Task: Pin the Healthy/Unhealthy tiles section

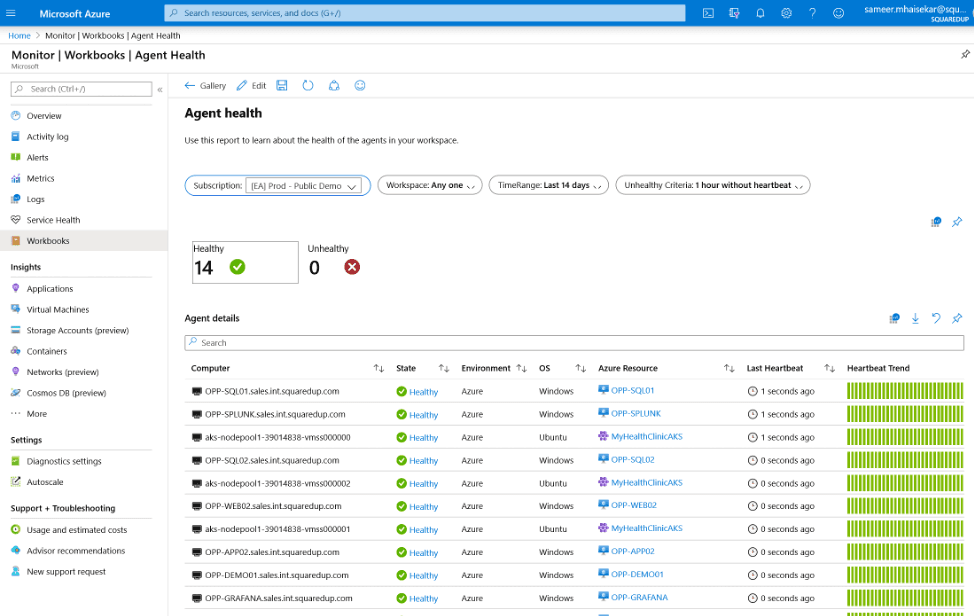Action: click(x=957, y=222)
